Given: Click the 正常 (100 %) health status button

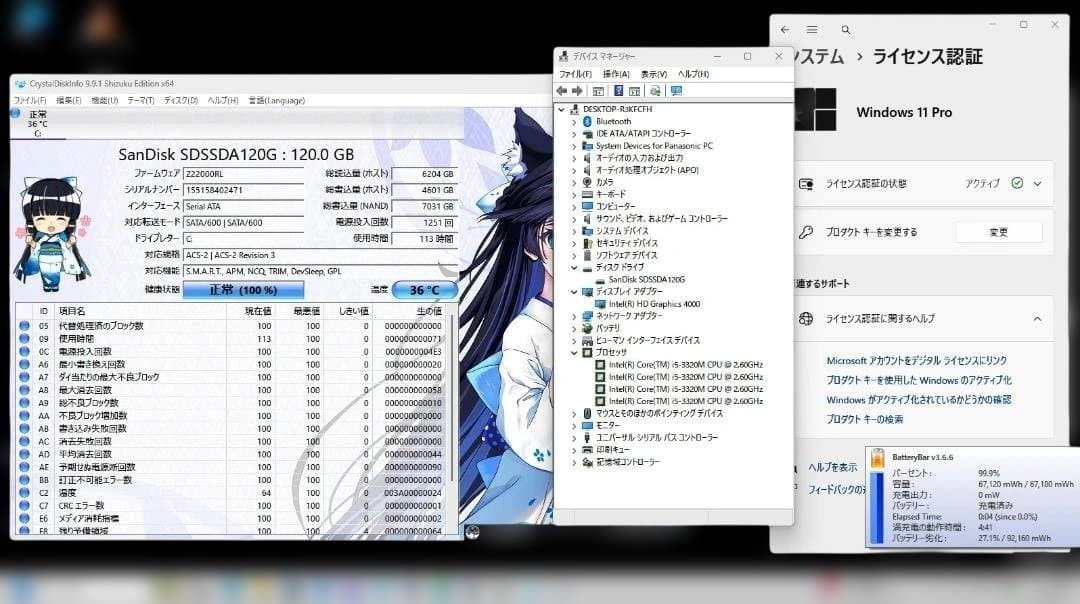Looking at the screenshot, I should click(x=243, y=290).
